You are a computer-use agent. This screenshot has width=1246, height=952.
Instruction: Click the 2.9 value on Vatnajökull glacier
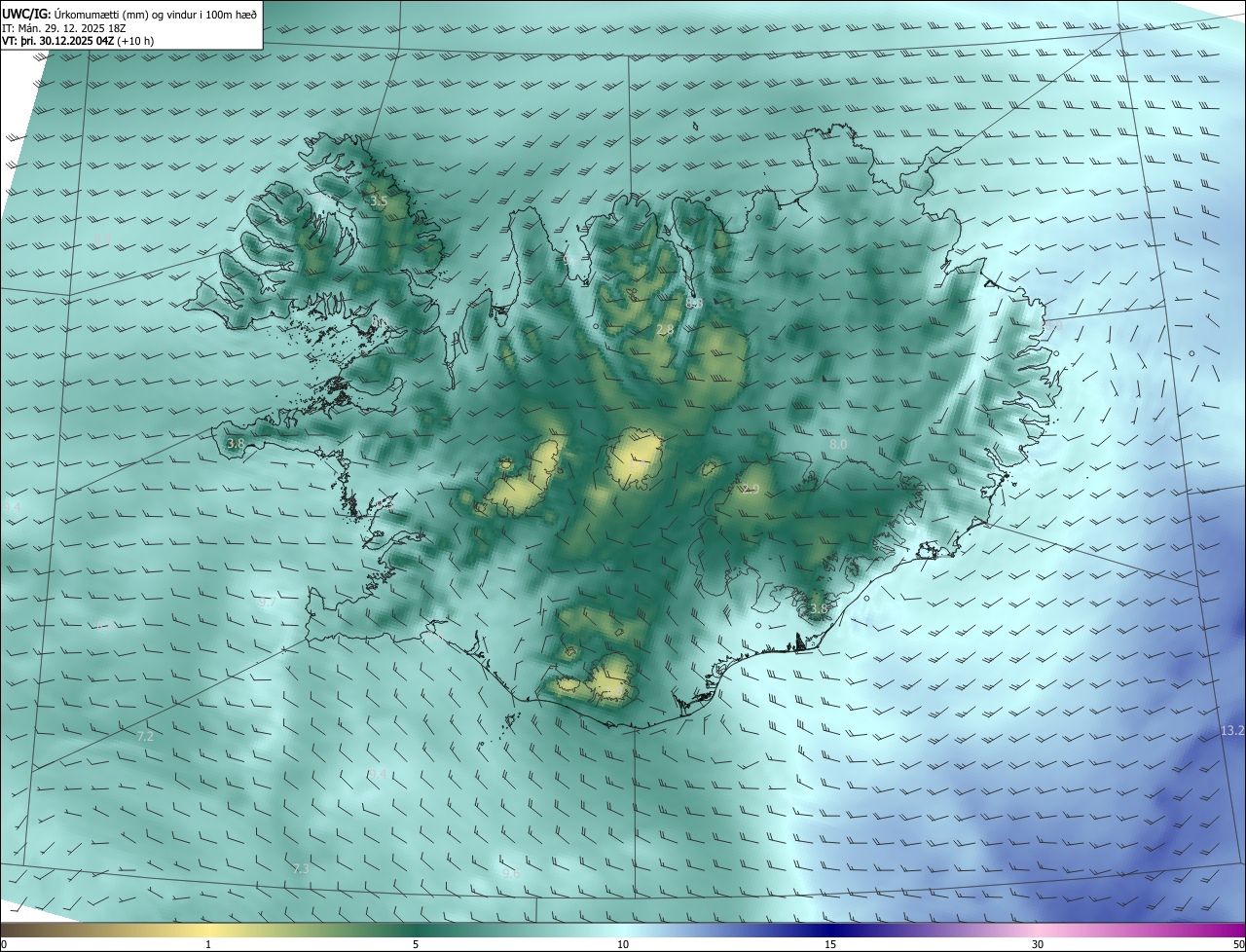click(750, 489)
